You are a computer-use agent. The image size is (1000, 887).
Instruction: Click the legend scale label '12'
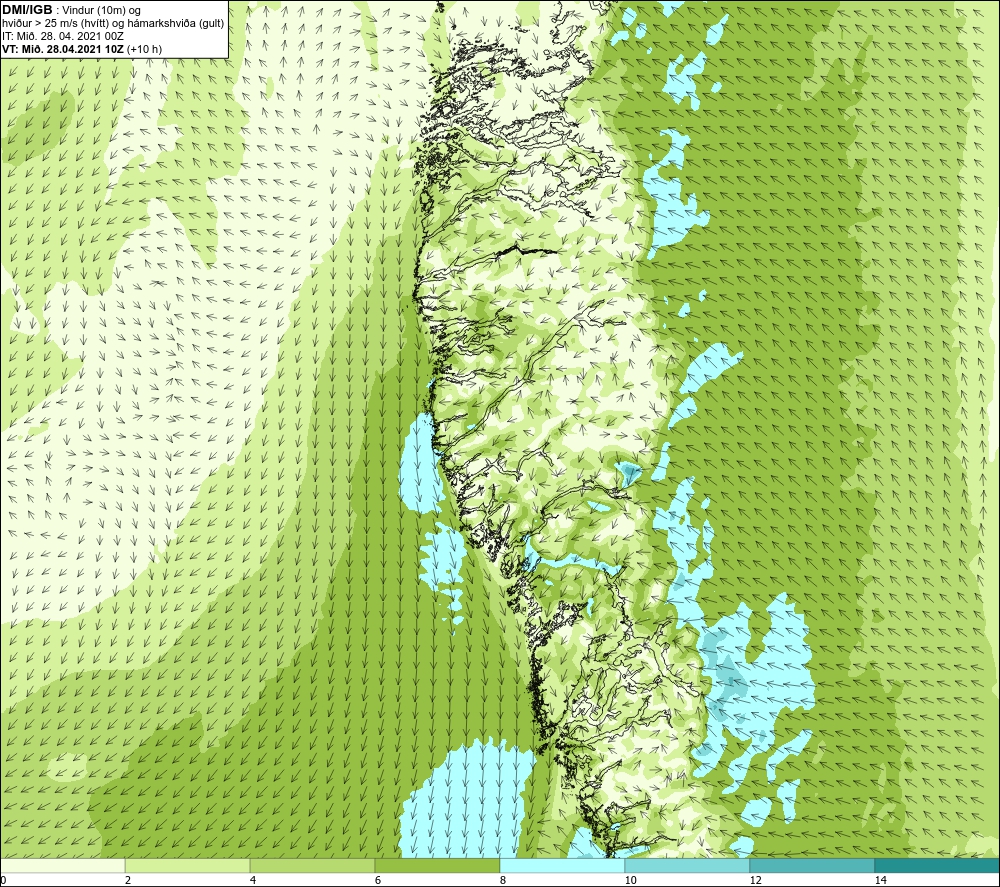tap(755, 880)
